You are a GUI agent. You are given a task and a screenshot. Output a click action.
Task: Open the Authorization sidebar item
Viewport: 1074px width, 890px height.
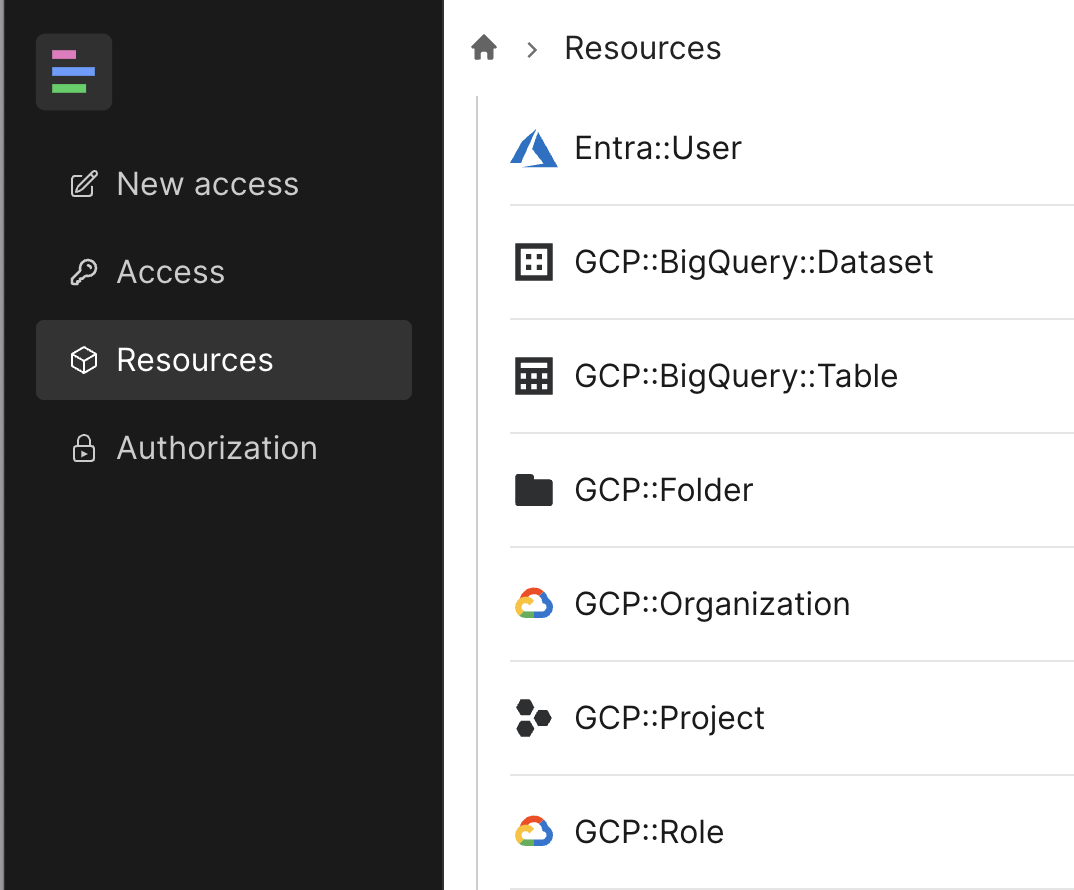tap(224, 448)
